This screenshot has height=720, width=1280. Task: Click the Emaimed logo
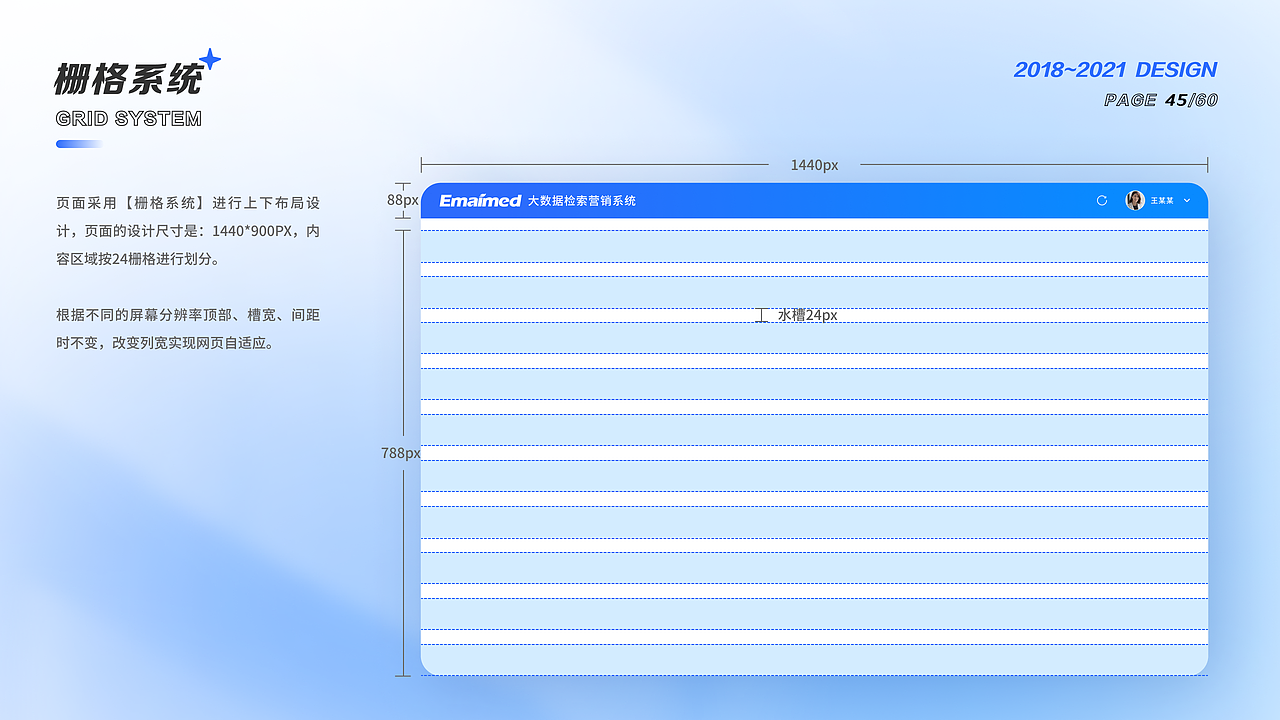coord(480,200)
